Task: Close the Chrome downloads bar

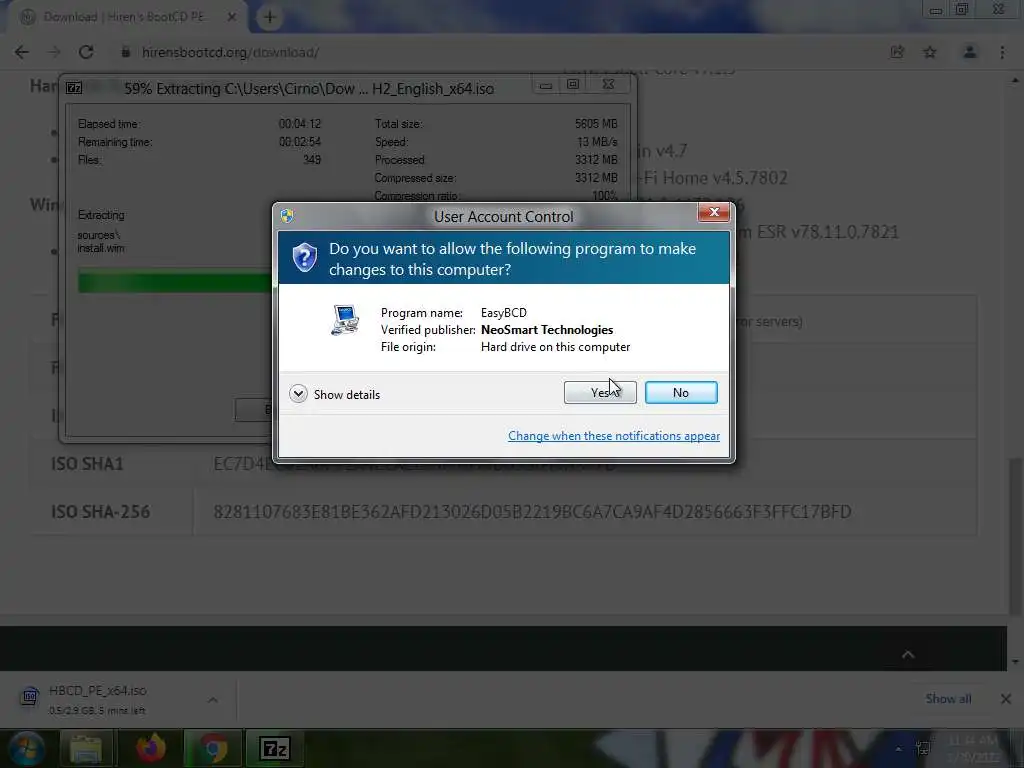Action: 1006,699
